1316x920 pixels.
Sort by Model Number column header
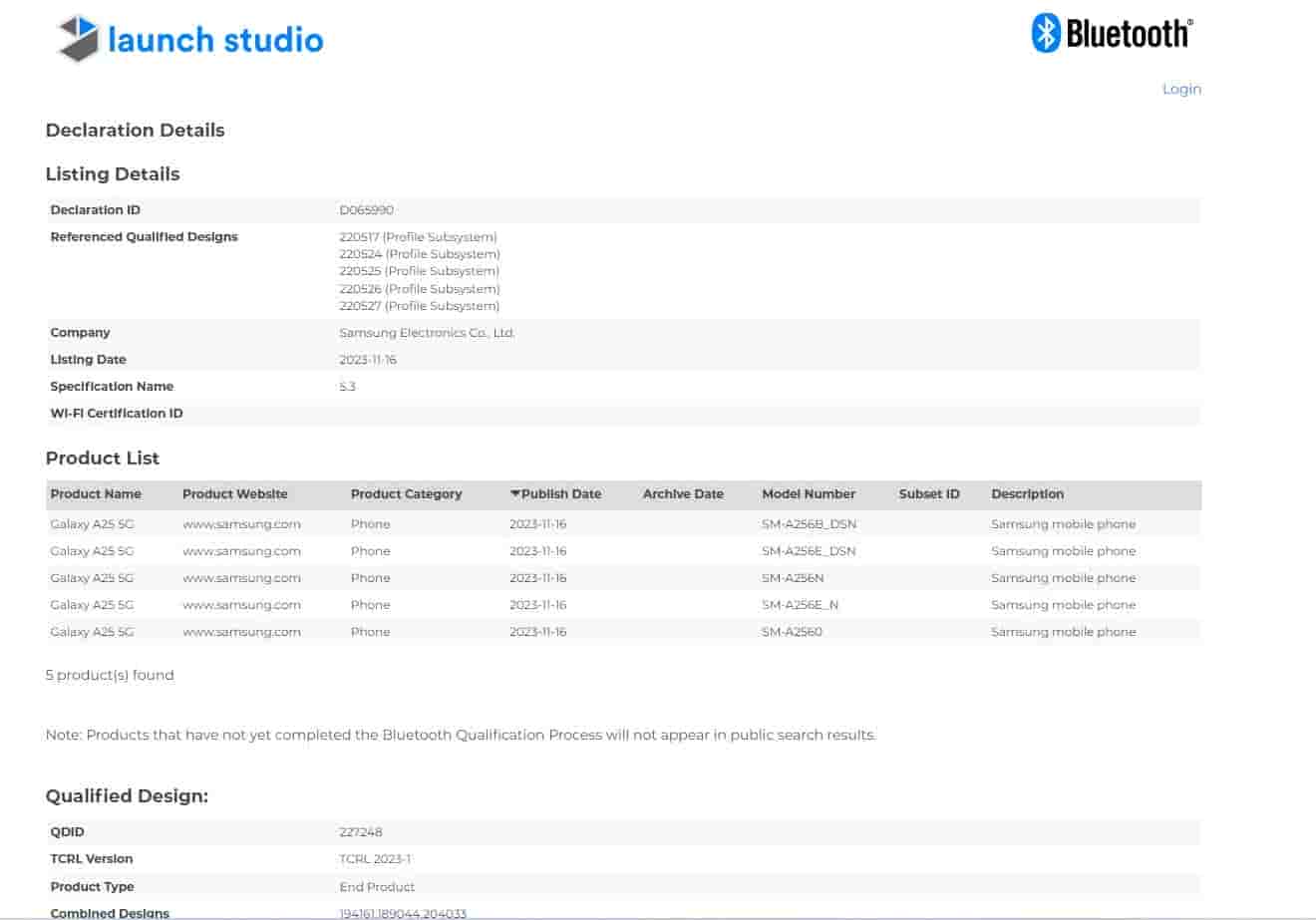pyautogui.click(x=809, y=493)
